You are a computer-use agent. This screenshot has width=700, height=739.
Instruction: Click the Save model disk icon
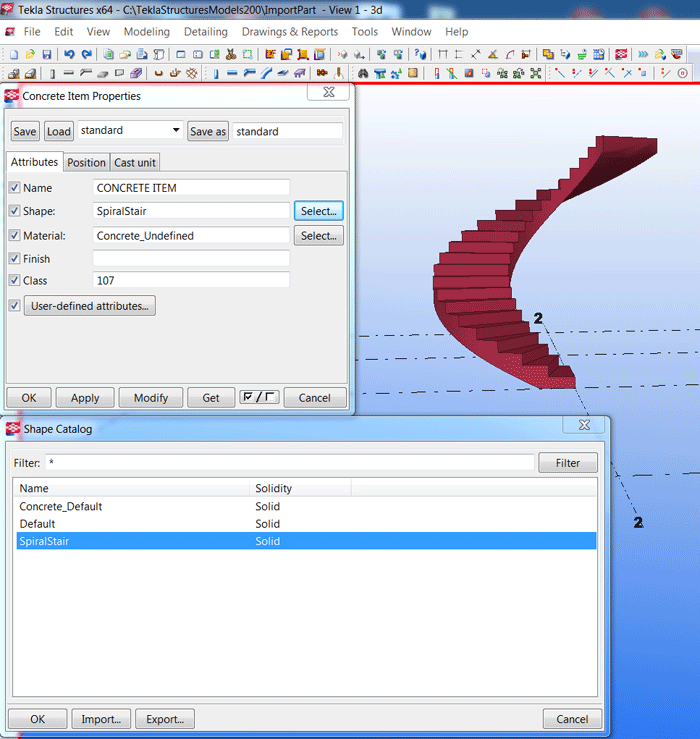coord(44,54)
